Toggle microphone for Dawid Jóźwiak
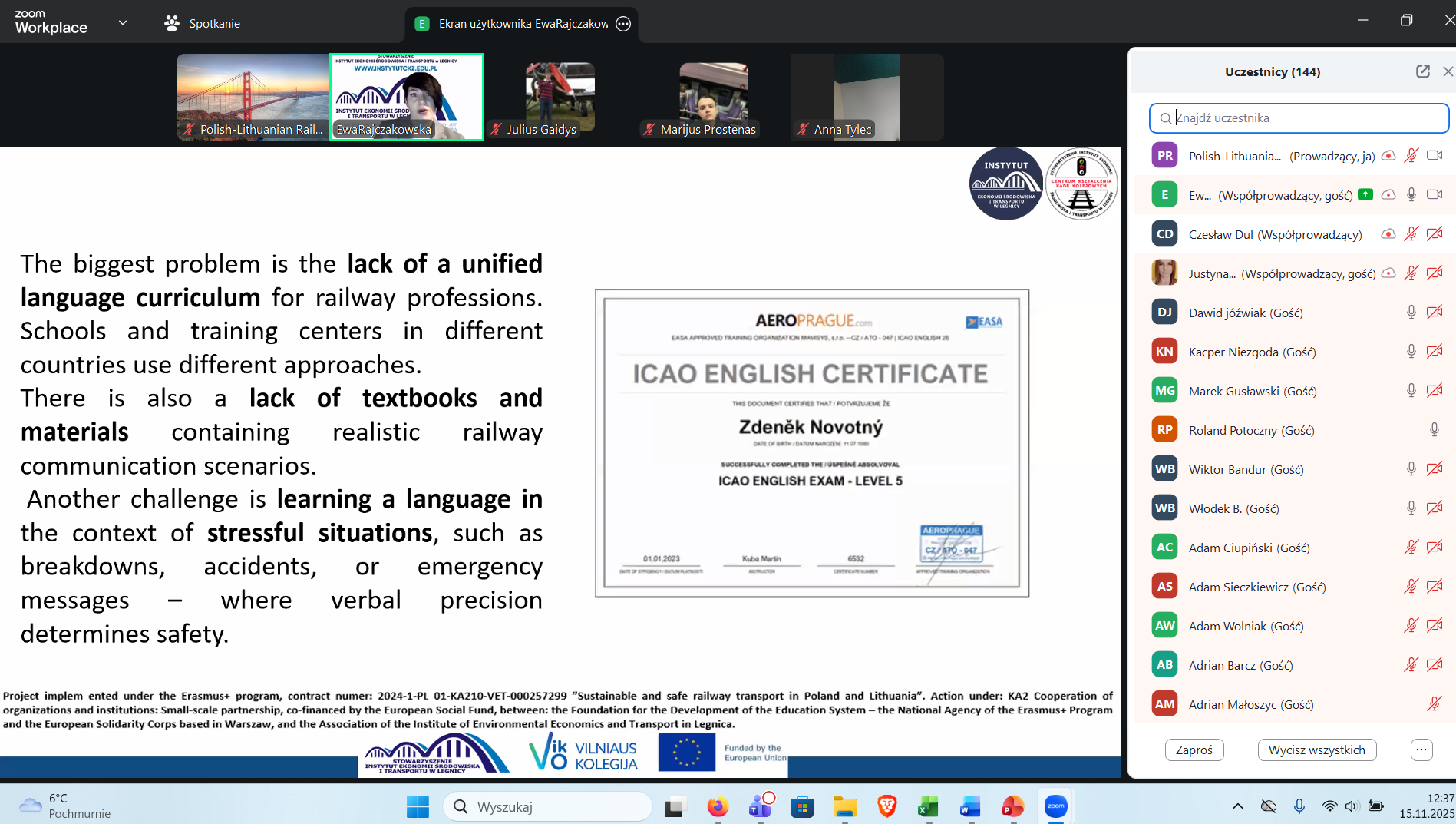The width and height of the screenshot is (1456, 824). pos(1411,313)
